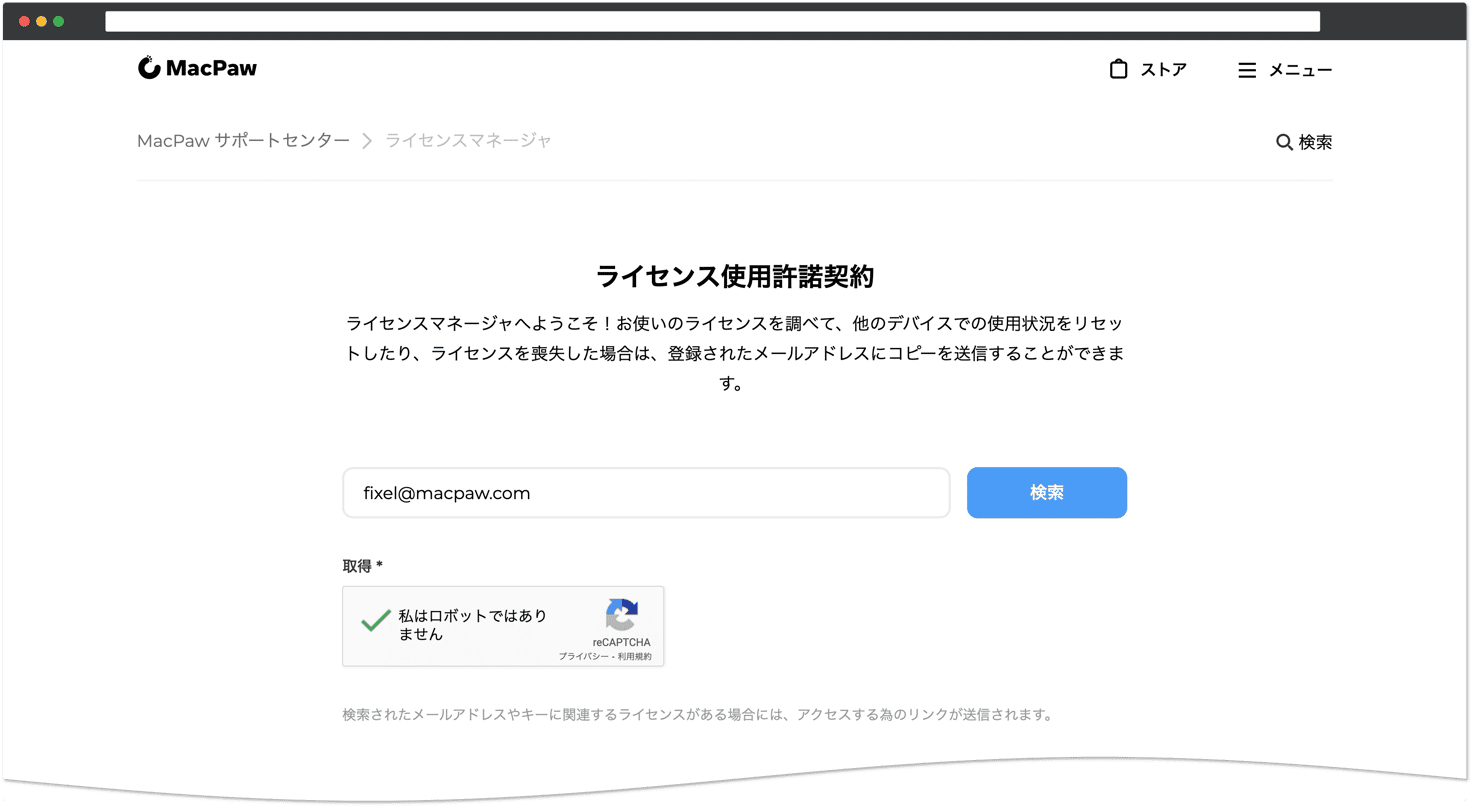1472x807 pixels.
Task: Click the reCAPTCHA logo
Action: pos(621,615)
